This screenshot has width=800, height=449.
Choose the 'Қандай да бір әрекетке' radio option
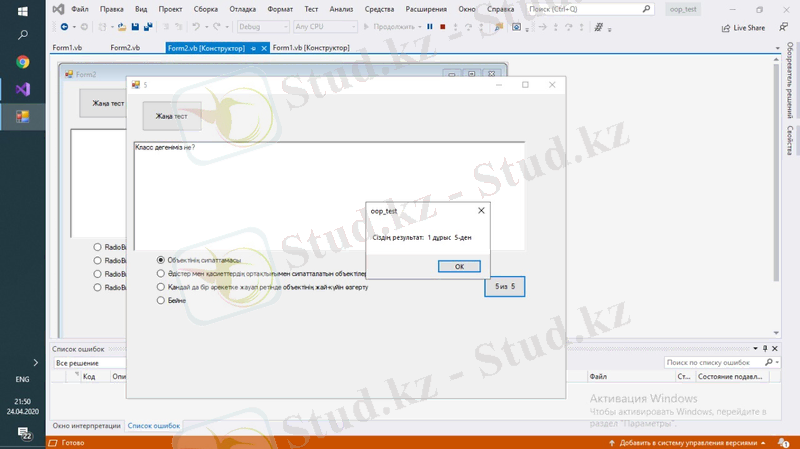tap(161, 287)
